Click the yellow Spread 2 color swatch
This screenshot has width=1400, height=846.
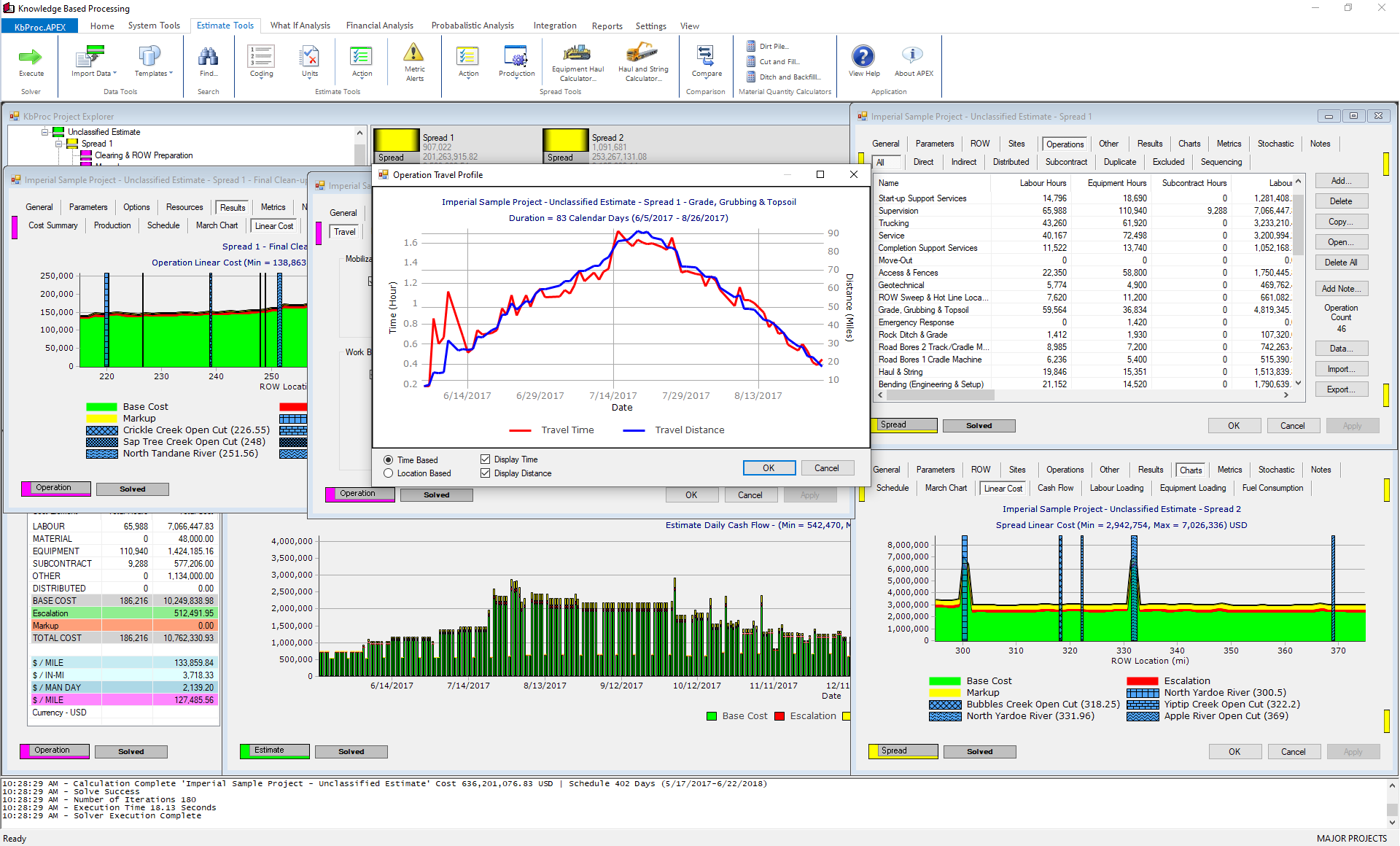click(x=565, y=140)
